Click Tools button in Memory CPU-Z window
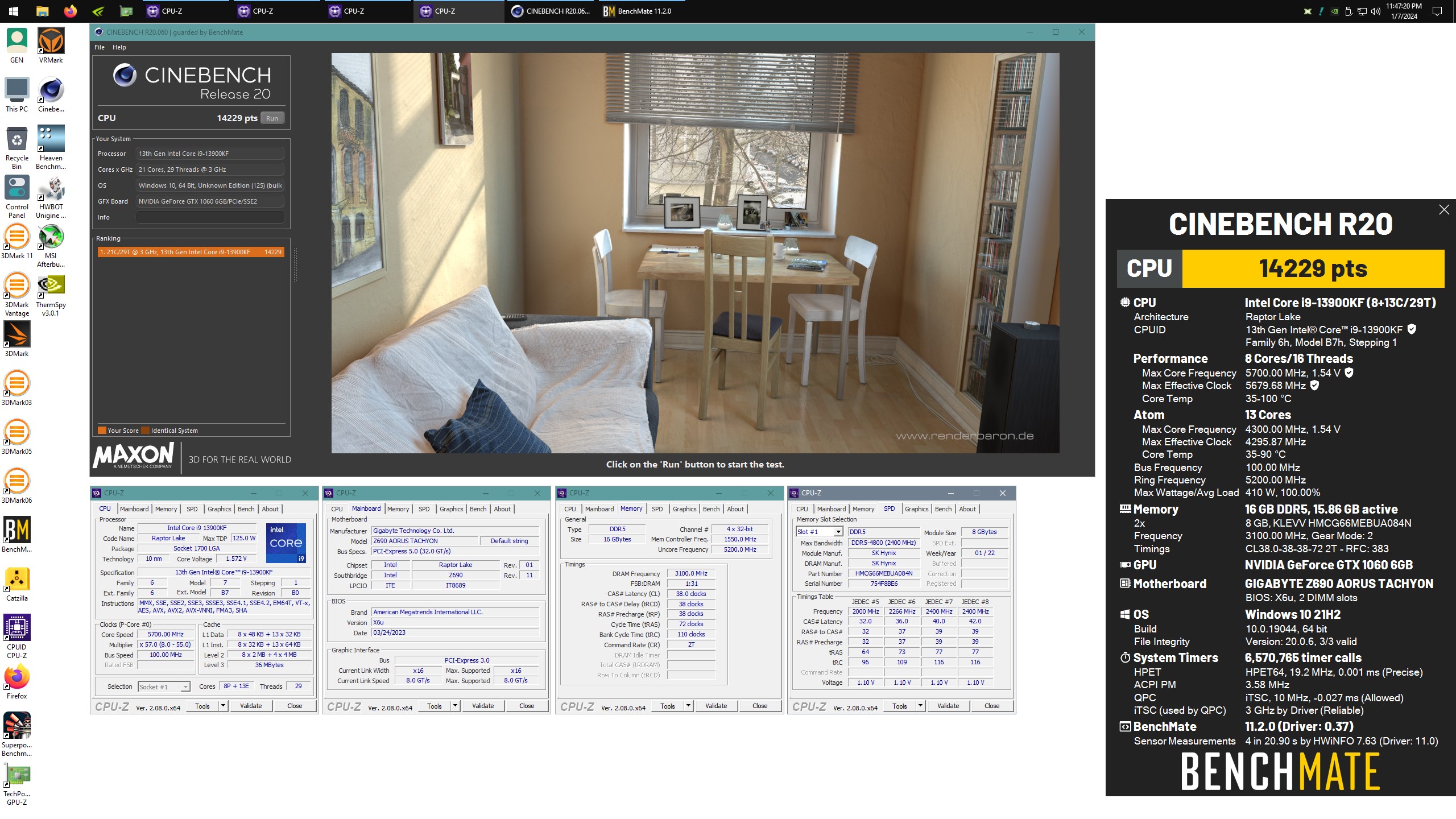This screenshot has height=819, width=1456. pos(668,706)
